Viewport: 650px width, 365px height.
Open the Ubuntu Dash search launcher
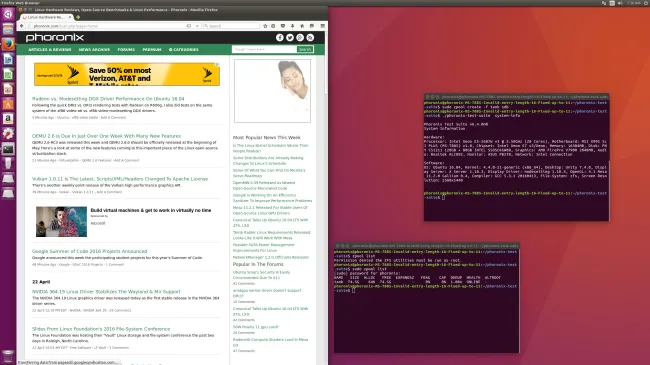point(8,14)
